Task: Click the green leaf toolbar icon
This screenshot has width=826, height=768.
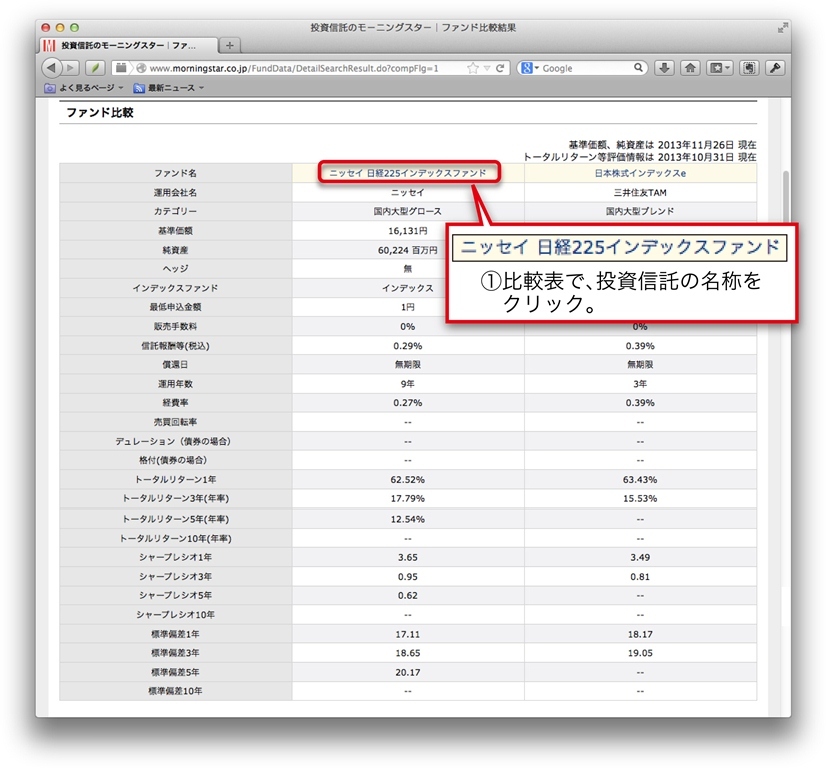Action: (x=95, y=68)
